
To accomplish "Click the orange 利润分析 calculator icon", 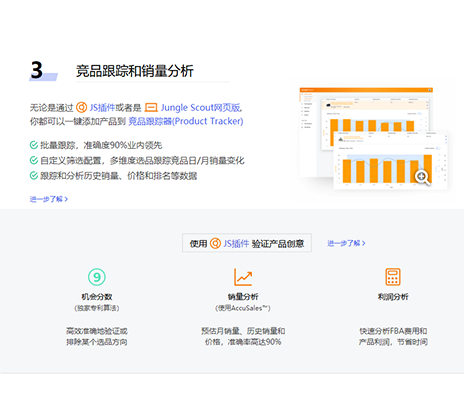I will coord(393,277).
